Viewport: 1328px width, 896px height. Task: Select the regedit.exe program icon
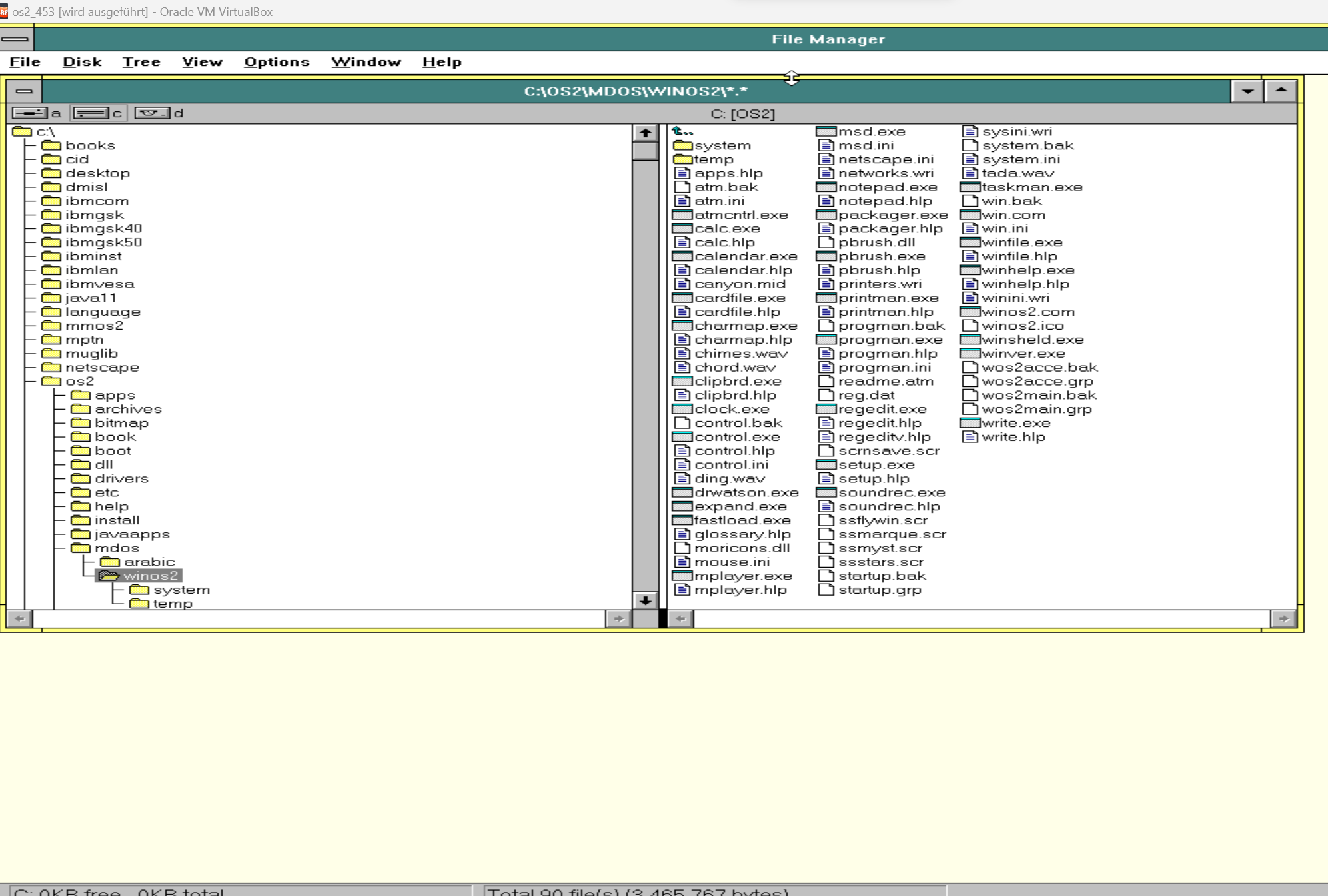[x=826, y=409]
